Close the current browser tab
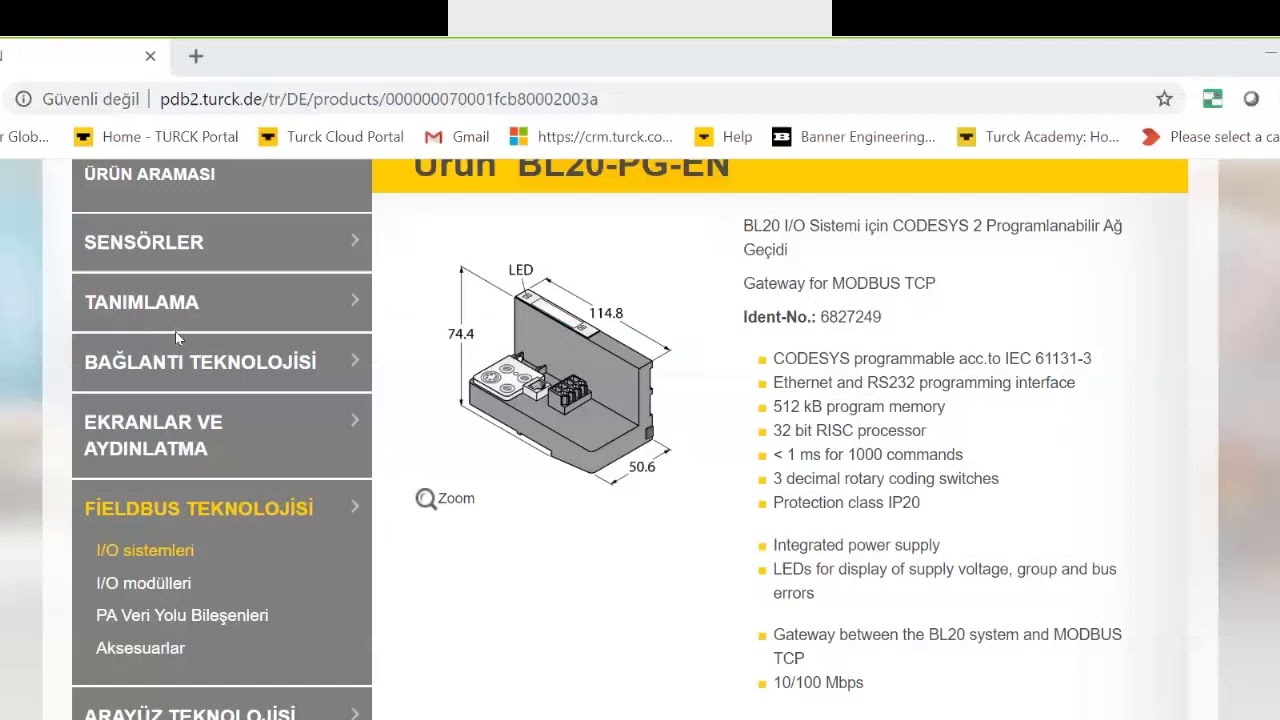The height and width of the screenshot is (720, 1280). click(x=150, y=56)
